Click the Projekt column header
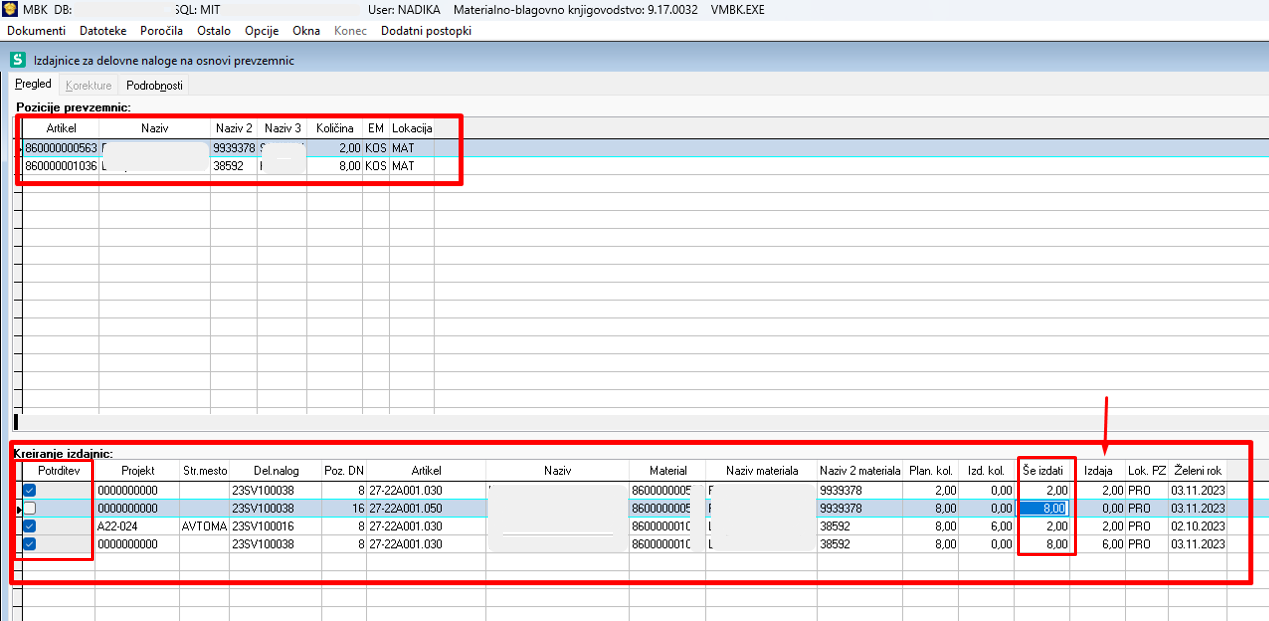The image size is (1269, 621). point(138,470)
